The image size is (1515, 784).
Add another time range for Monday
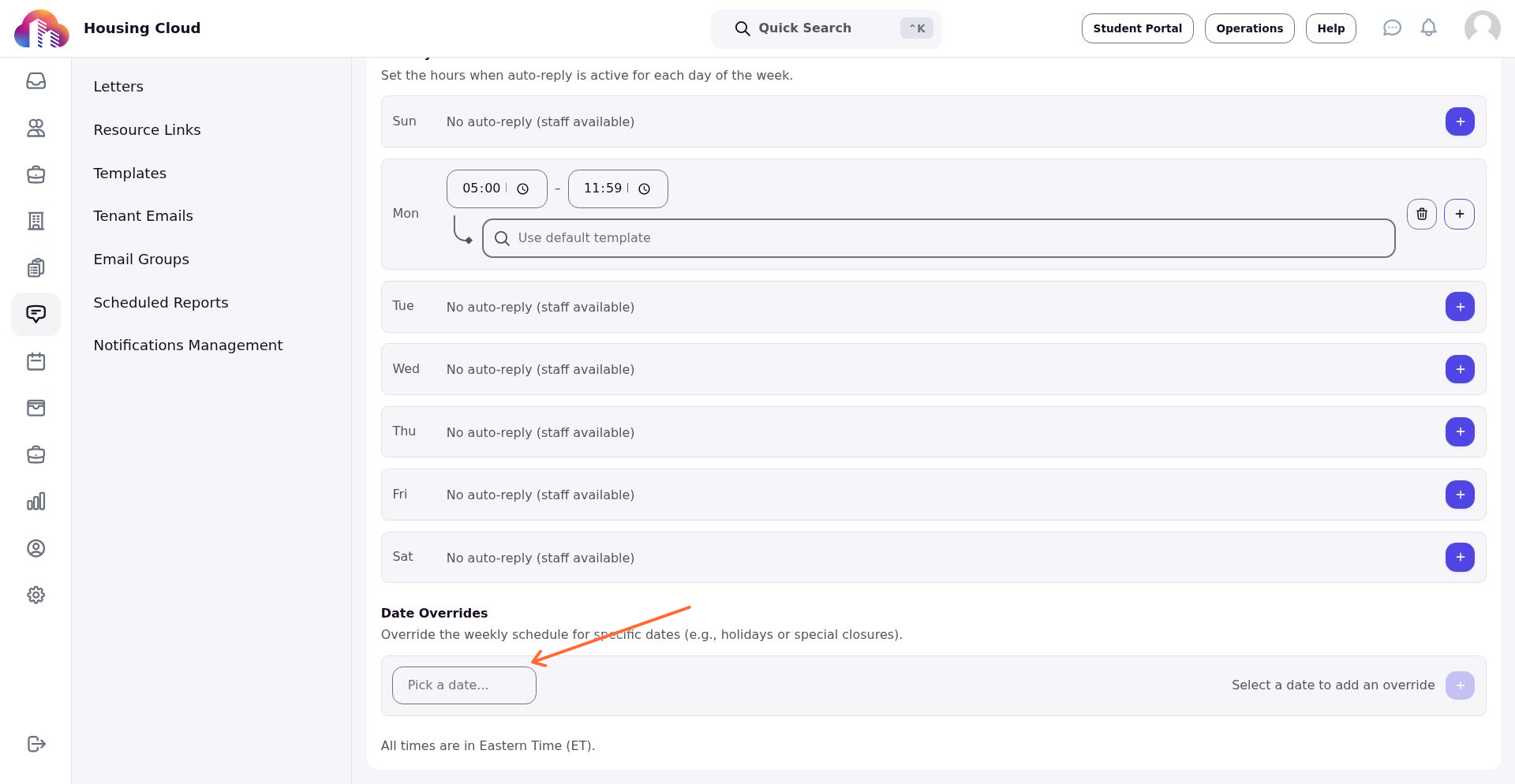[x=1459, y=214]
